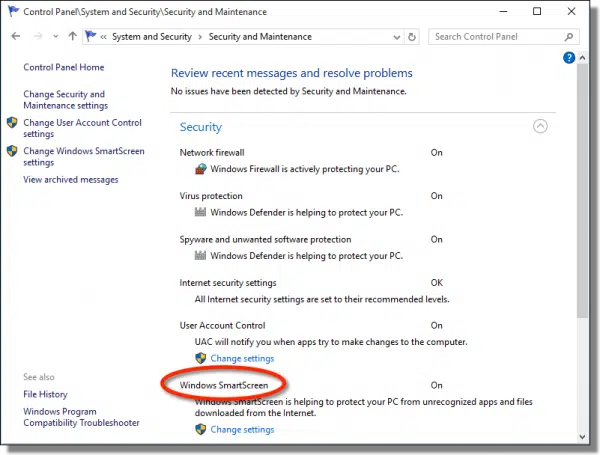Click the OK status of Internet security
Image resolution: width=600 pixels, height=455 pixels.
click(x=437, y=283)
